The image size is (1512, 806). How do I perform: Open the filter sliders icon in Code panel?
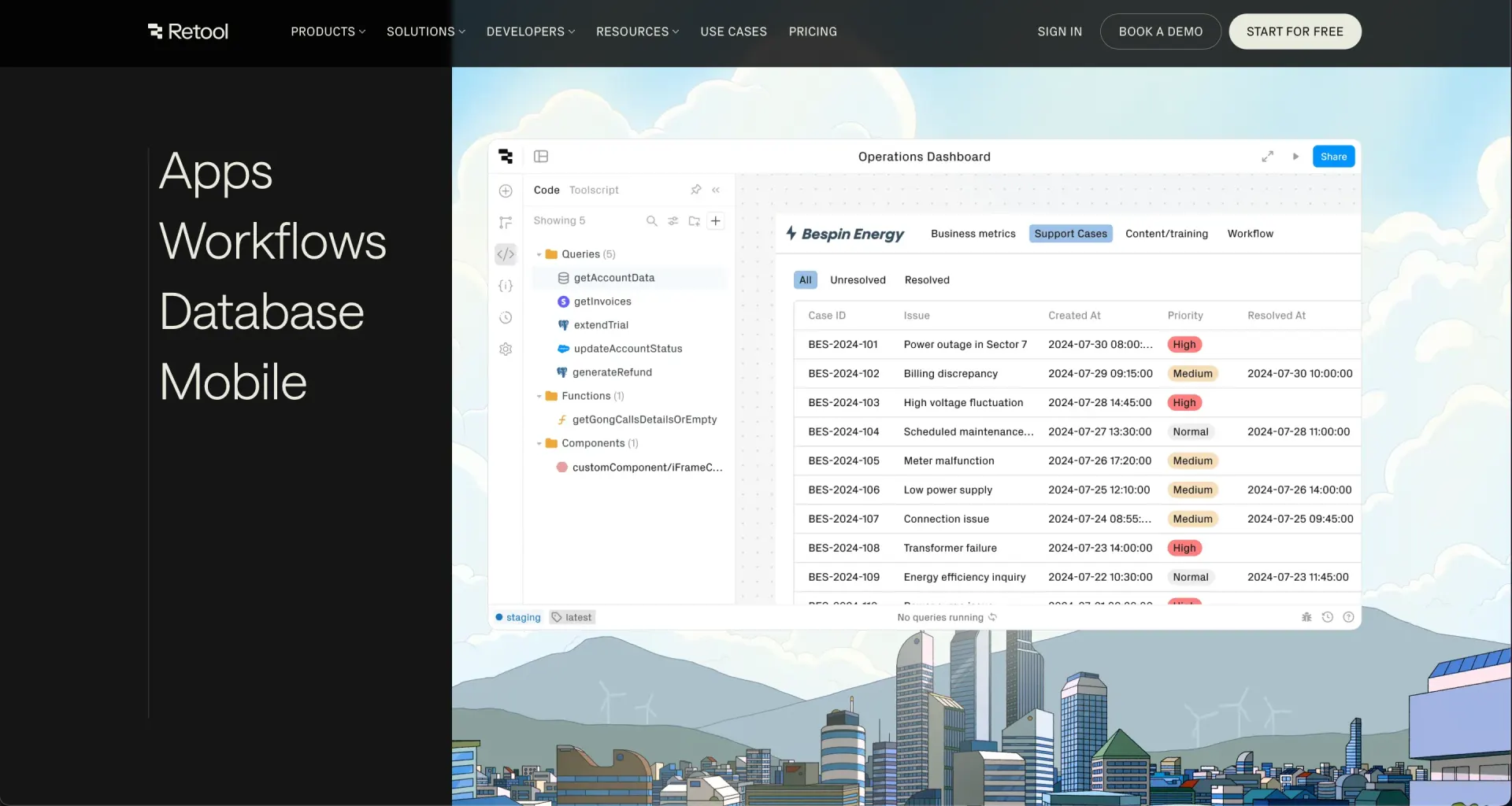point(673,221)
